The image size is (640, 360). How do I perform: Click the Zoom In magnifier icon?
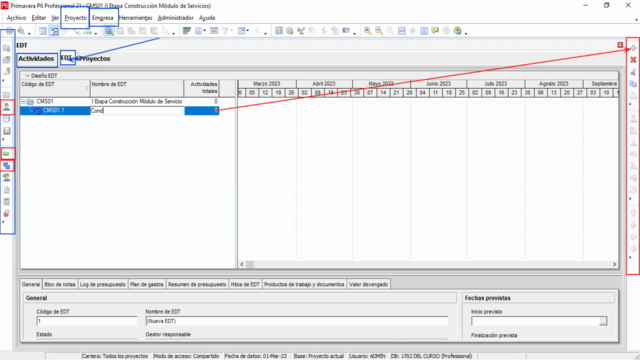[367, 31]
